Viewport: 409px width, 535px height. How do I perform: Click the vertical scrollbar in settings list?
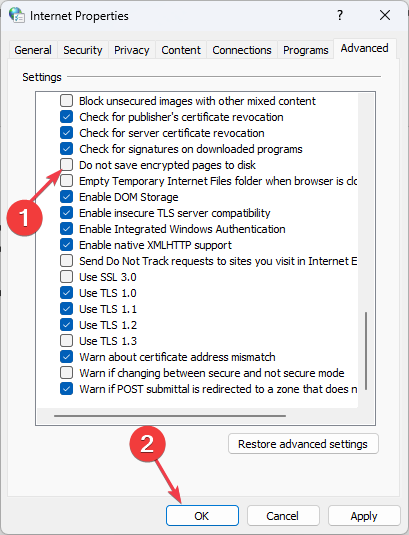[x=366, y=350]
